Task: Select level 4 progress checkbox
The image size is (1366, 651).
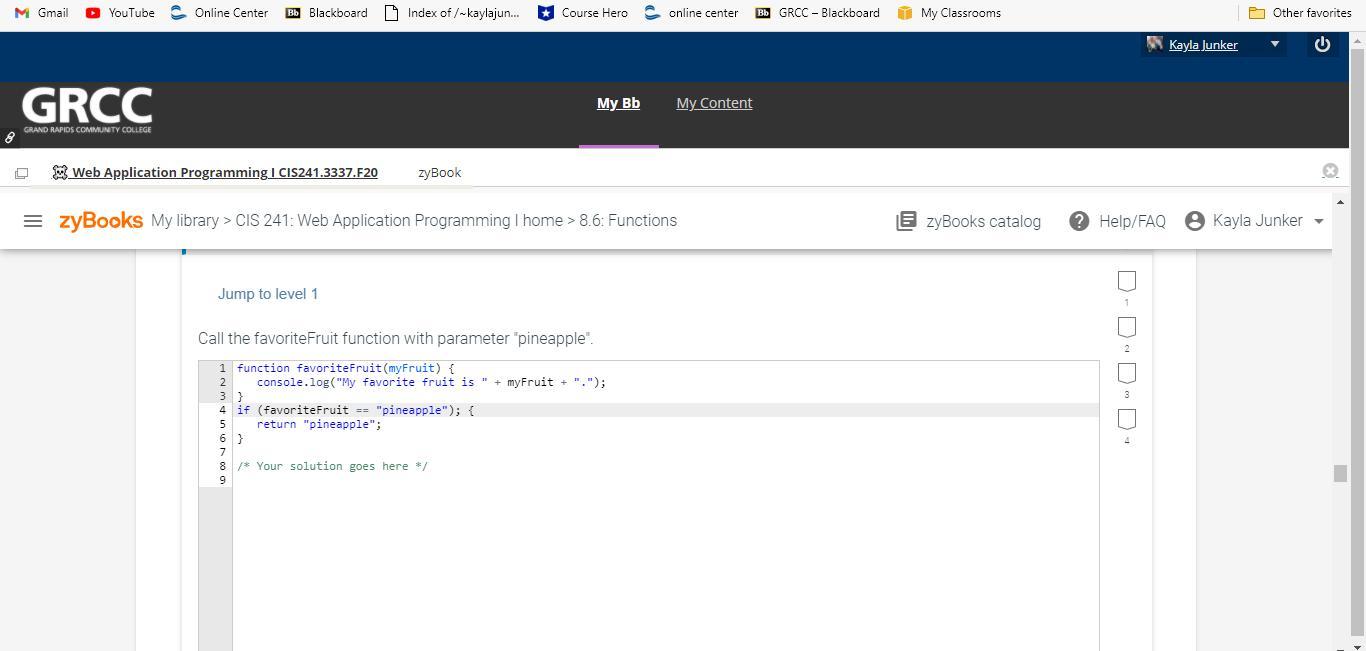Action: pyautogui.click(x=1126, y=419)
